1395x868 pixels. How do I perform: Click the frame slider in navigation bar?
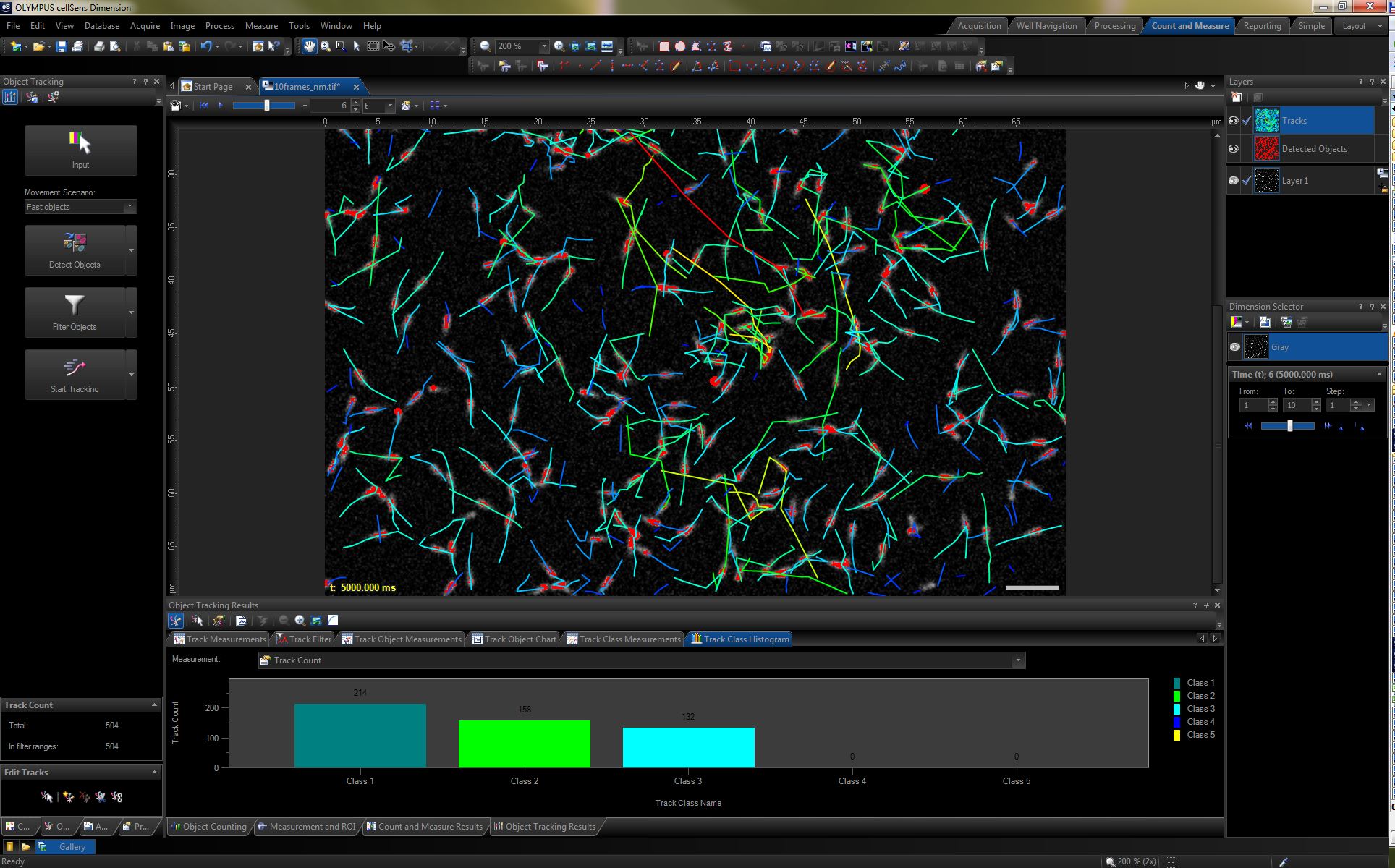264,106
